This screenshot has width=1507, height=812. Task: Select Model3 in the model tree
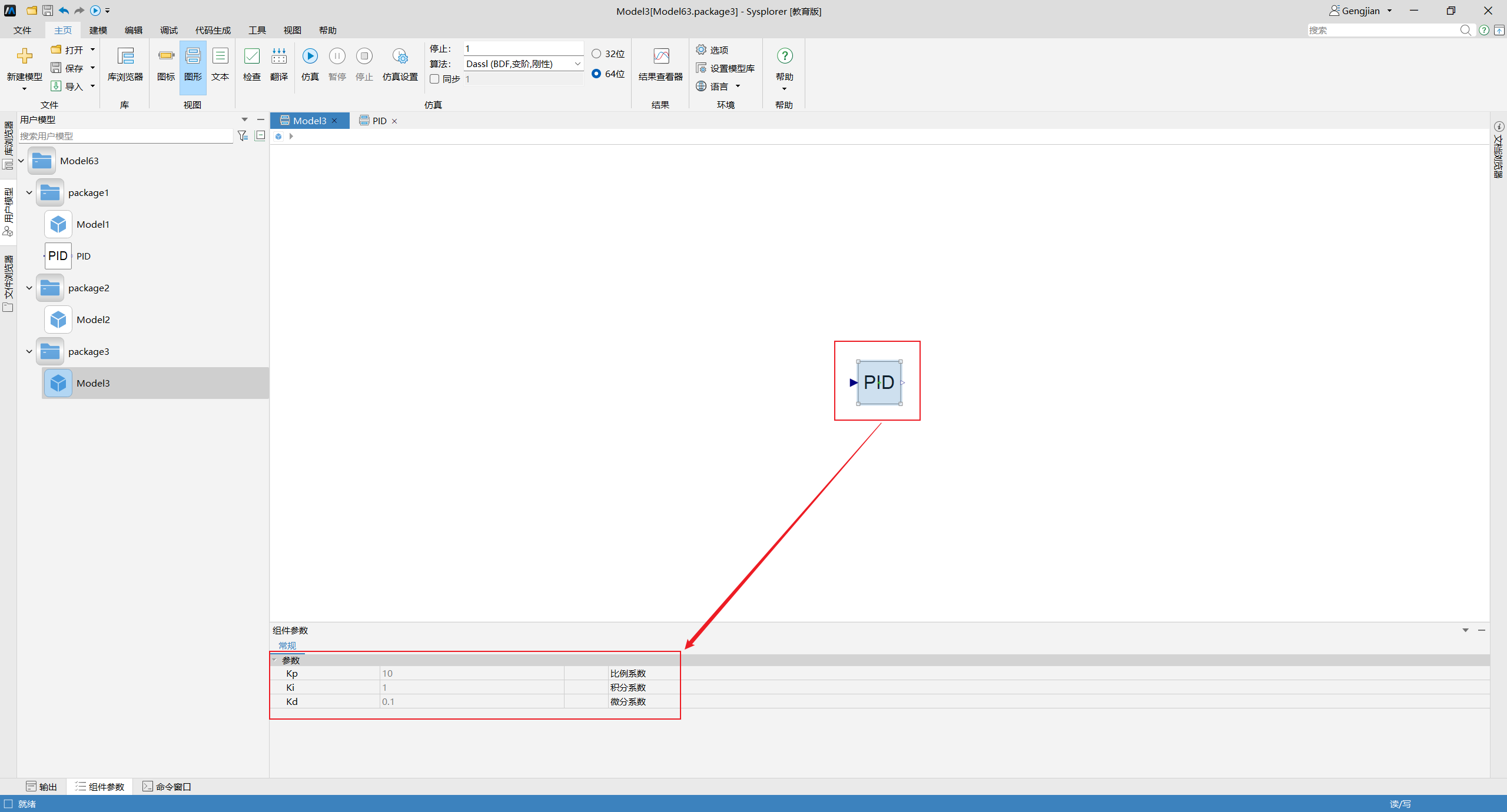[155, 383]
